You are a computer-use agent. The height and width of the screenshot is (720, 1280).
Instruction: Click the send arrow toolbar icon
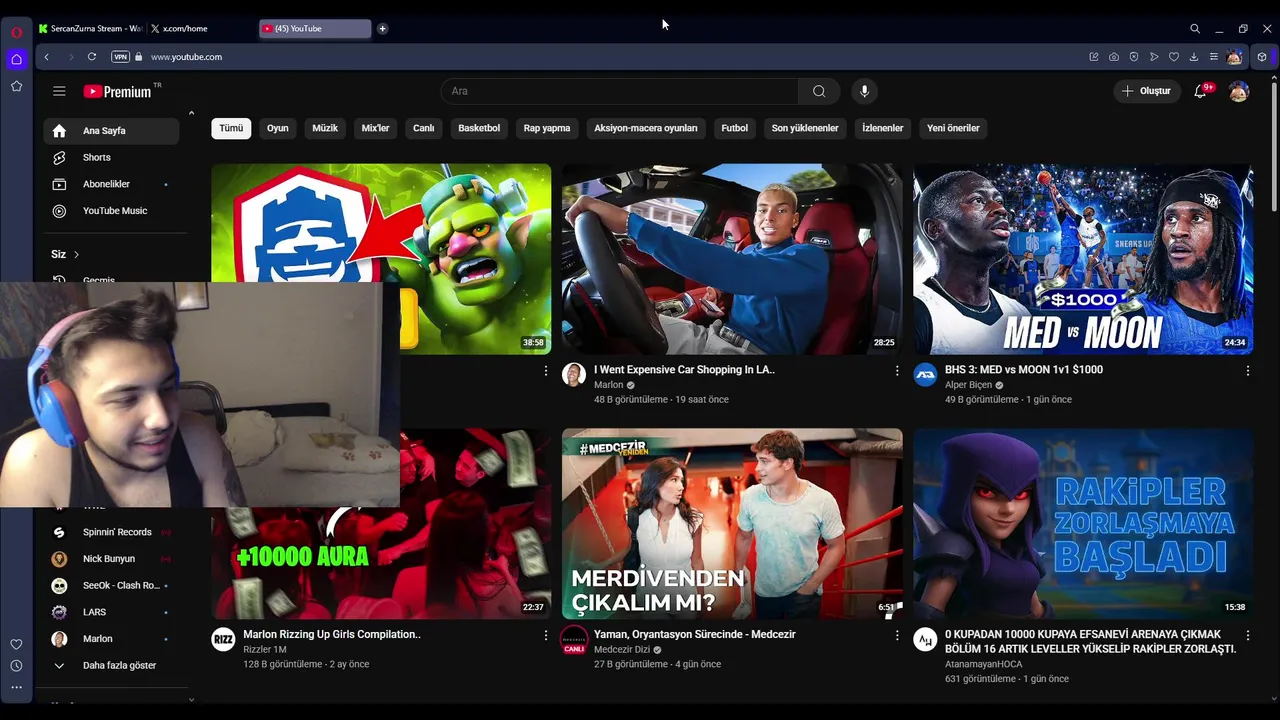1154,57
